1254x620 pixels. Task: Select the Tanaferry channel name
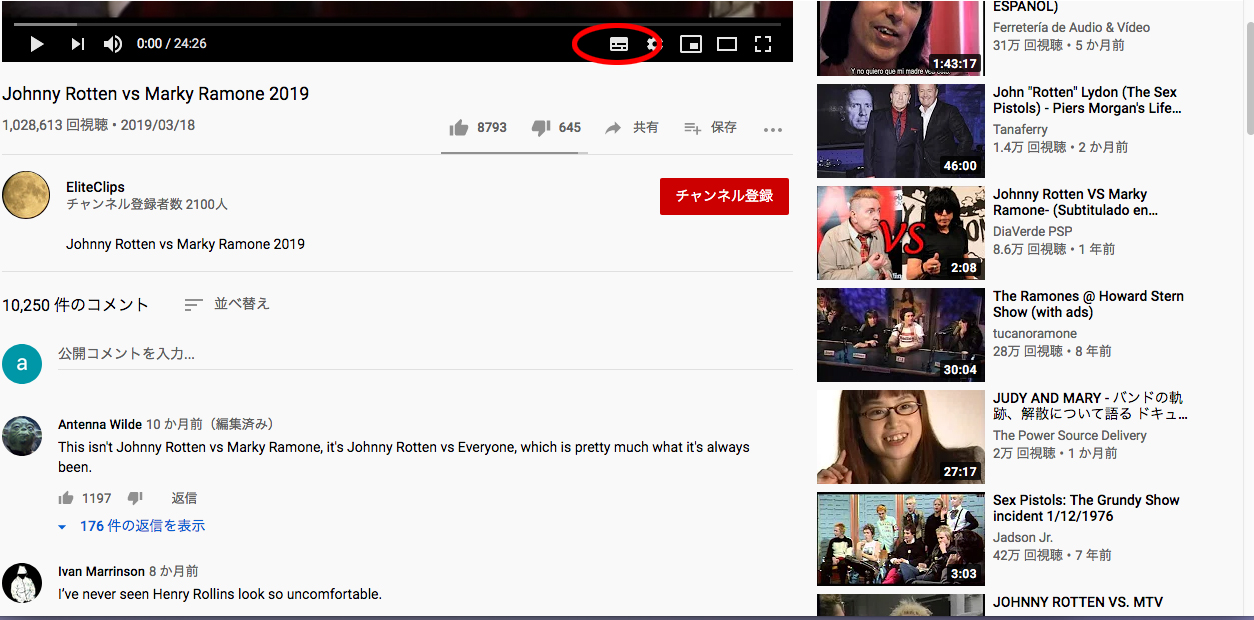pyautogui.click(x=1020, y=129)
